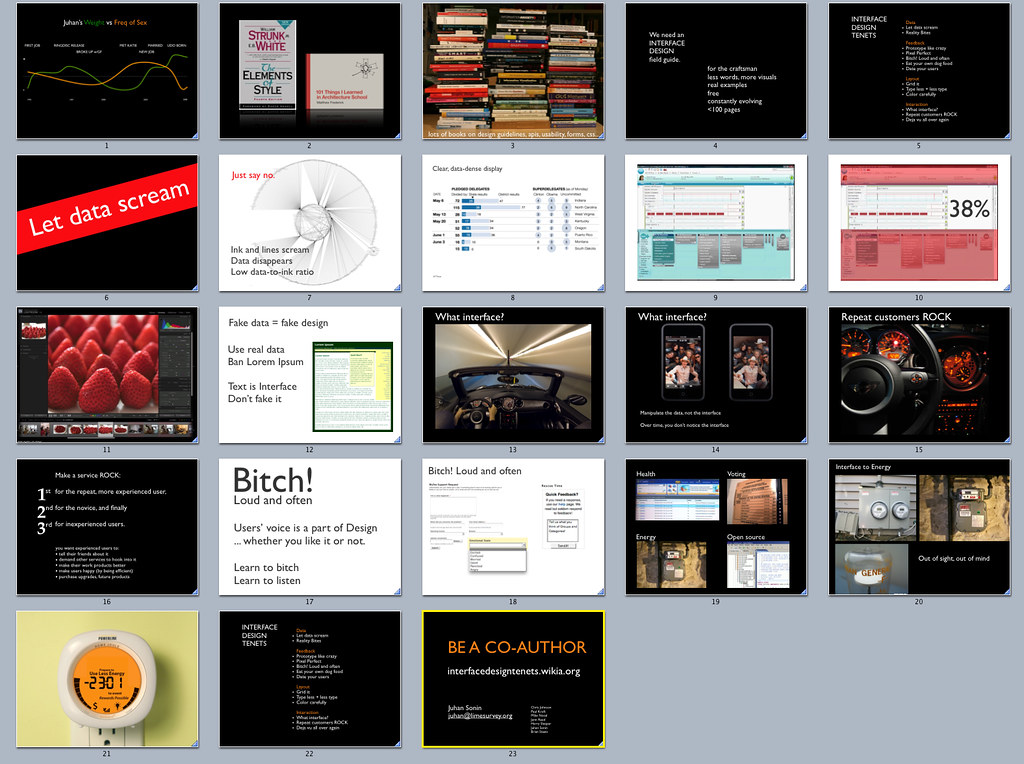Image resolution: width=1024 pixels, height=764 pixels.
Task: Select the 'Clear, data-dense display' slide
Action: click(x=512, y=222)
